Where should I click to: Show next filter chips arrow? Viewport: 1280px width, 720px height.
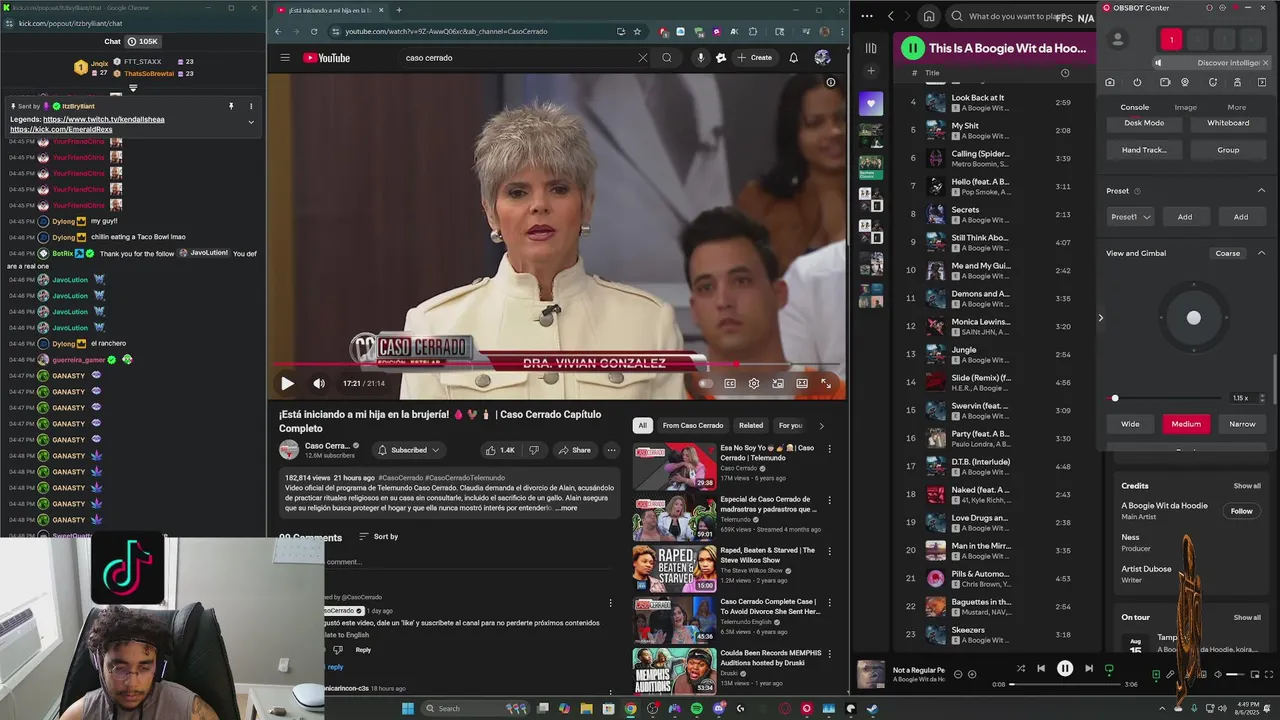click(x=822, y=425)
